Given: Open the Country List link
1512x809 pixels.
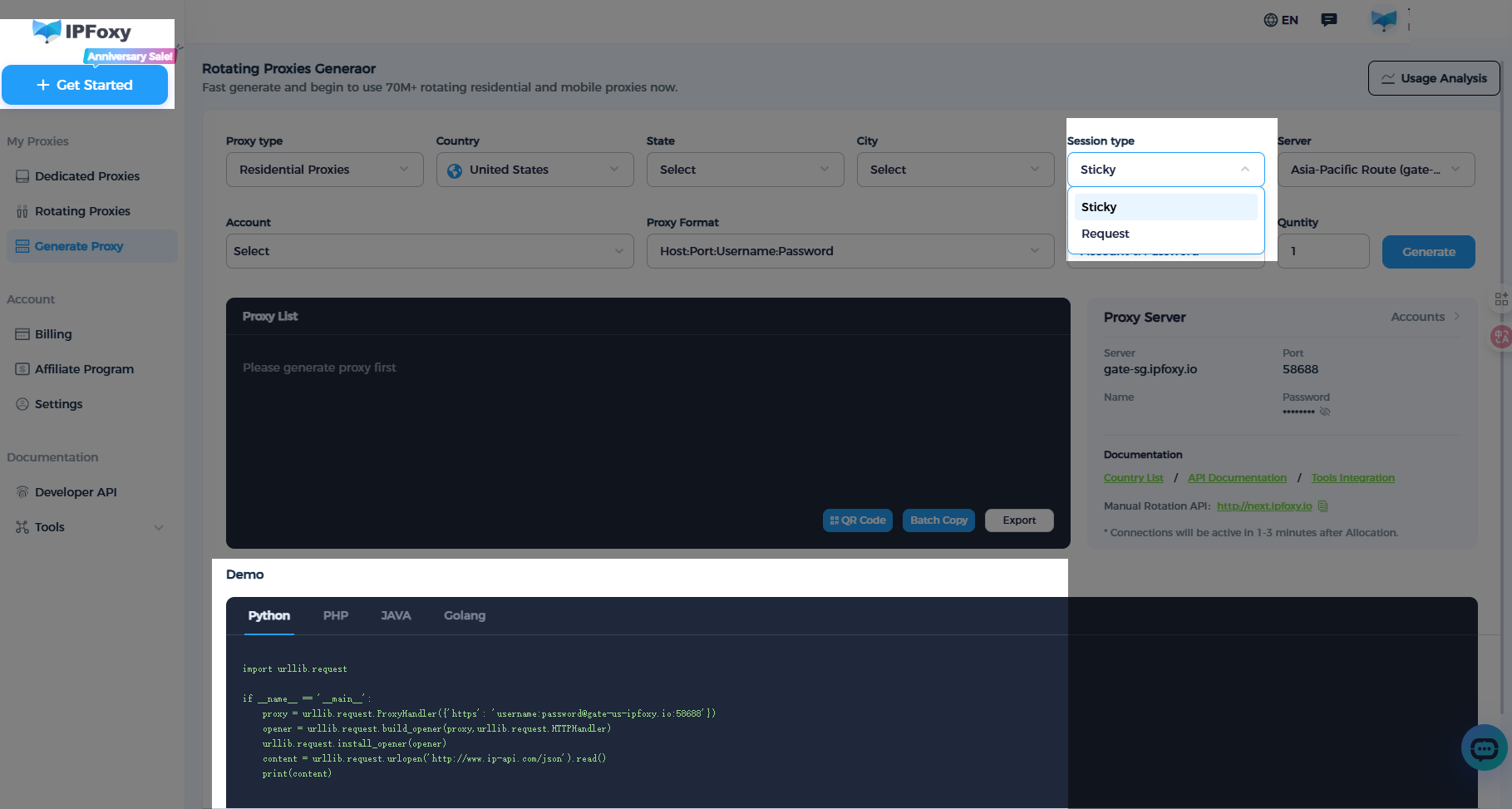Looking at the screenshot, I should 1134,478.
